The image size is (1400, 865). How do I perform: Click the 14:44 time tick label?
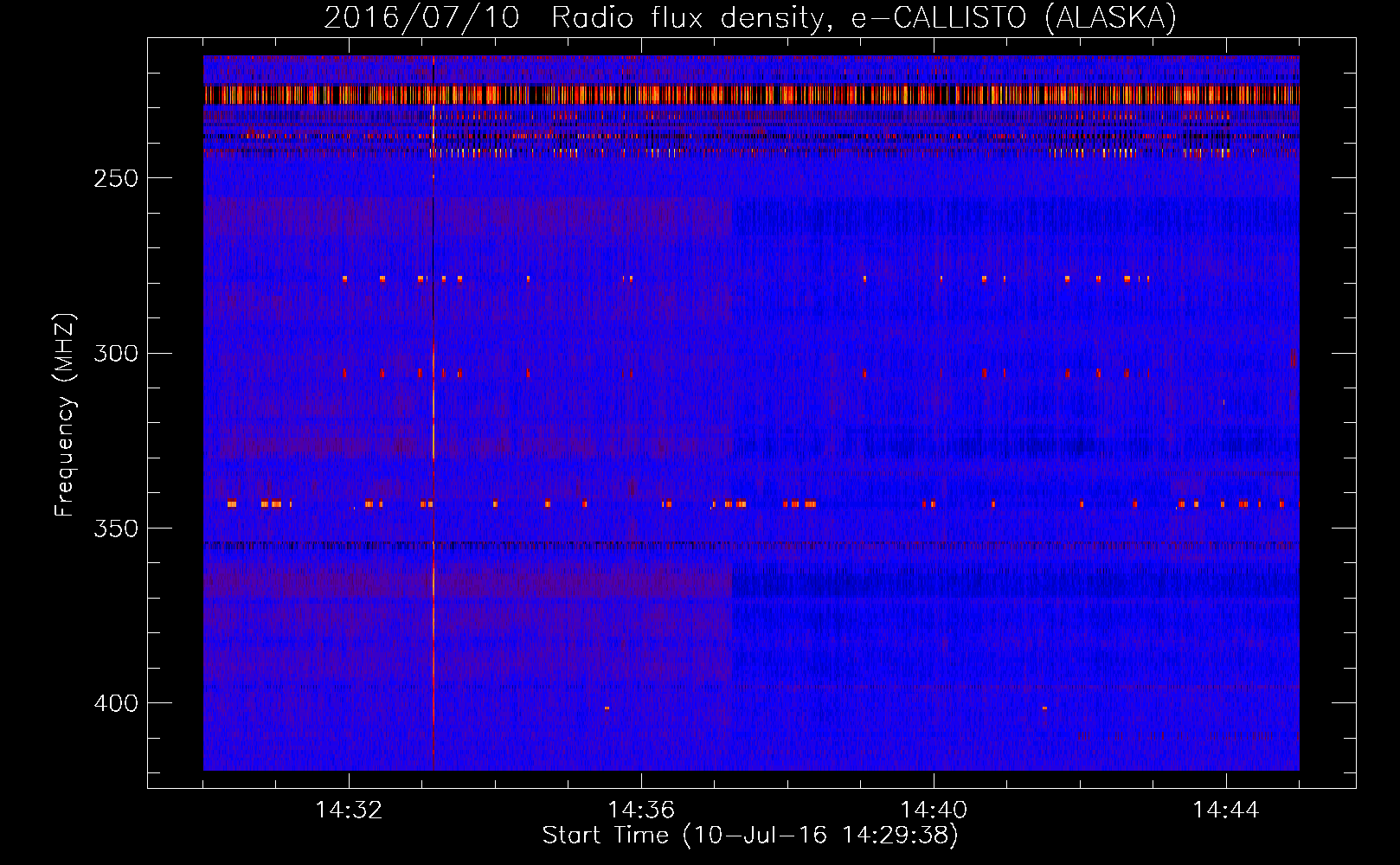(1226, 811)
